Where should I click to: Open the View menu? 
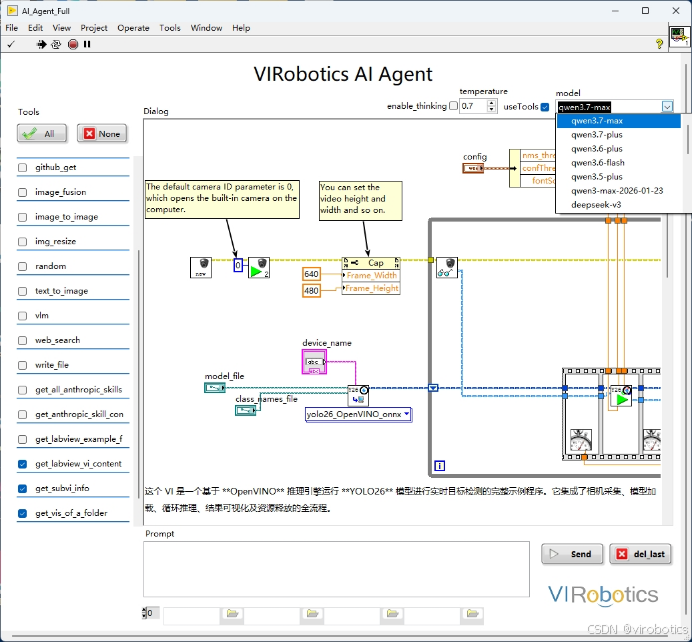tap(61, 28)
